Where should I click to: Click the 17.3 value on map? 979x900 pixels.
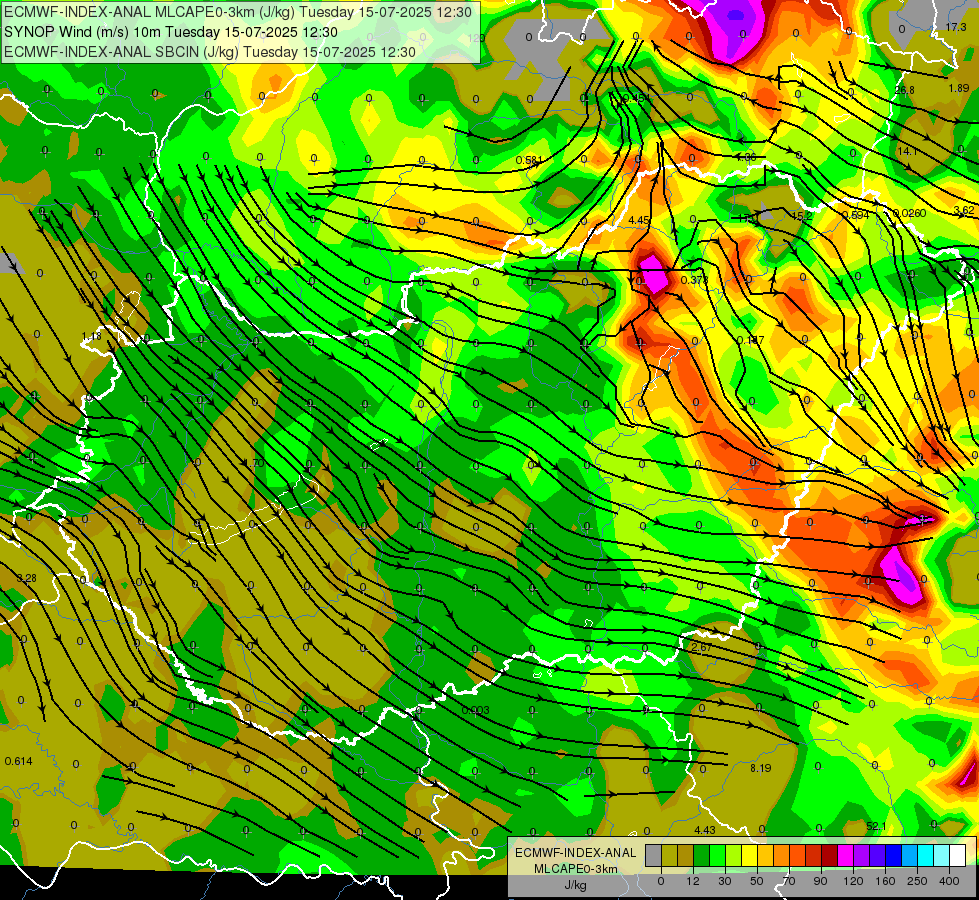[956, 27]
